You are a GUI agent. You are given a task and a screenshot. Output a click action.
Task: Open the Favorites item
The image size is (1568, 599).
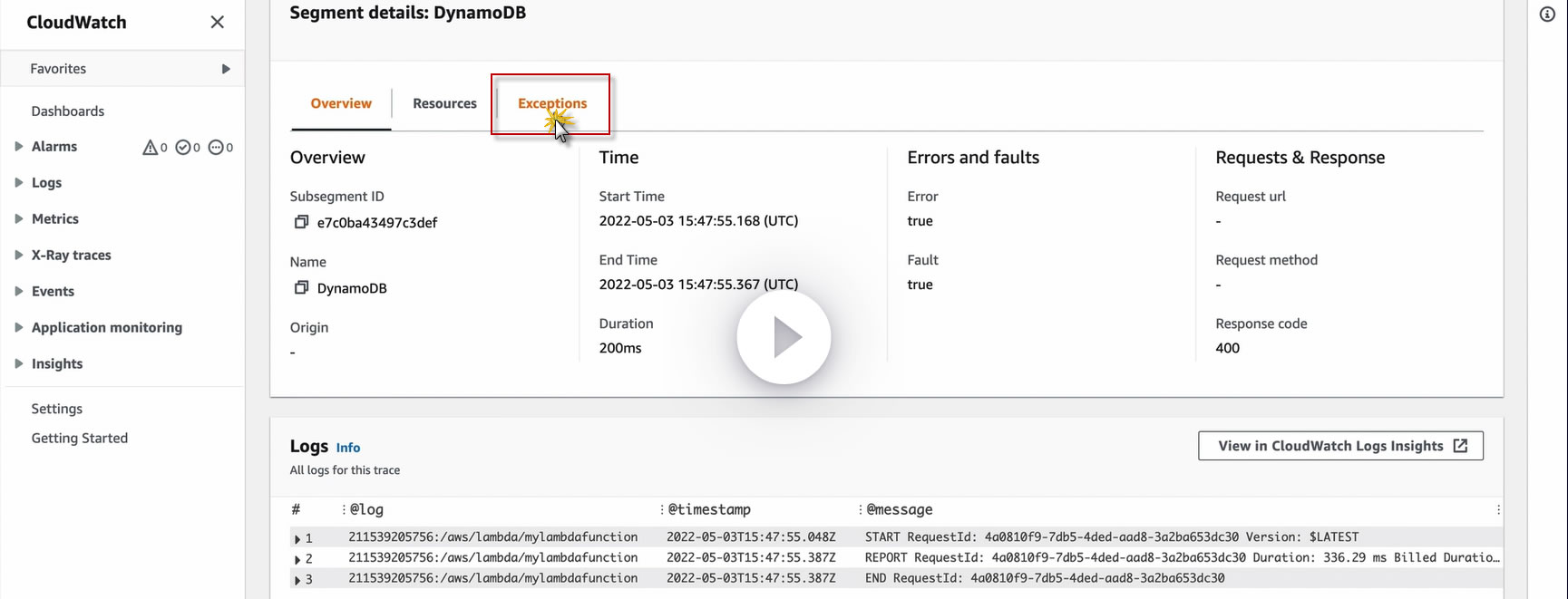tap(58, 69)
